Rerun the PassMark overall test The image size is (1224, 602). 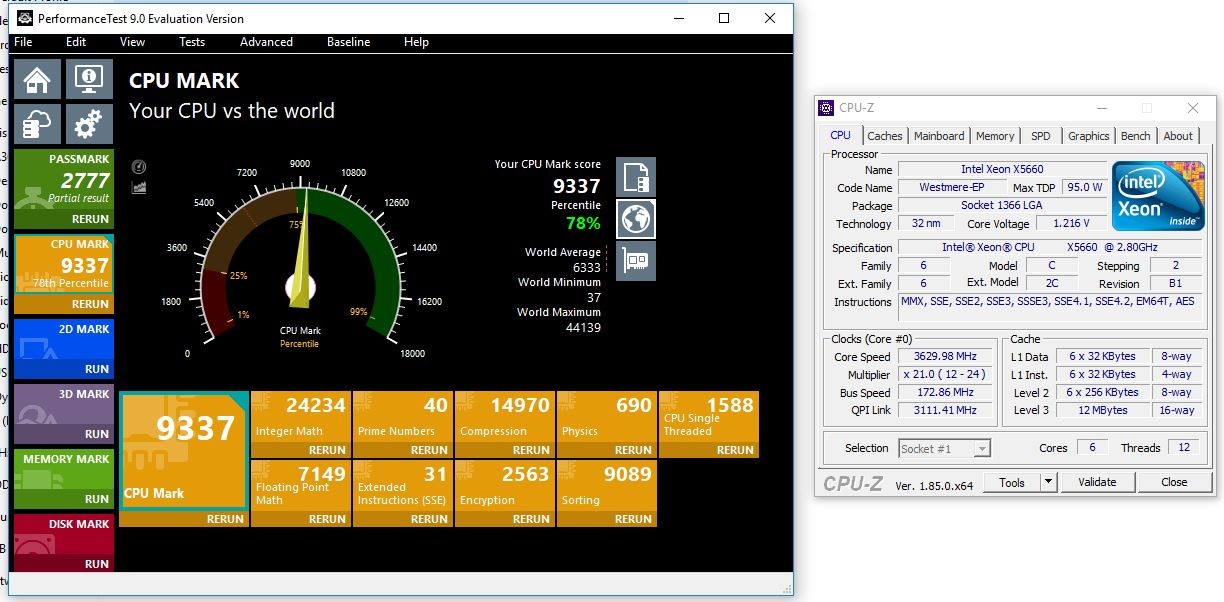click(62, 219)
